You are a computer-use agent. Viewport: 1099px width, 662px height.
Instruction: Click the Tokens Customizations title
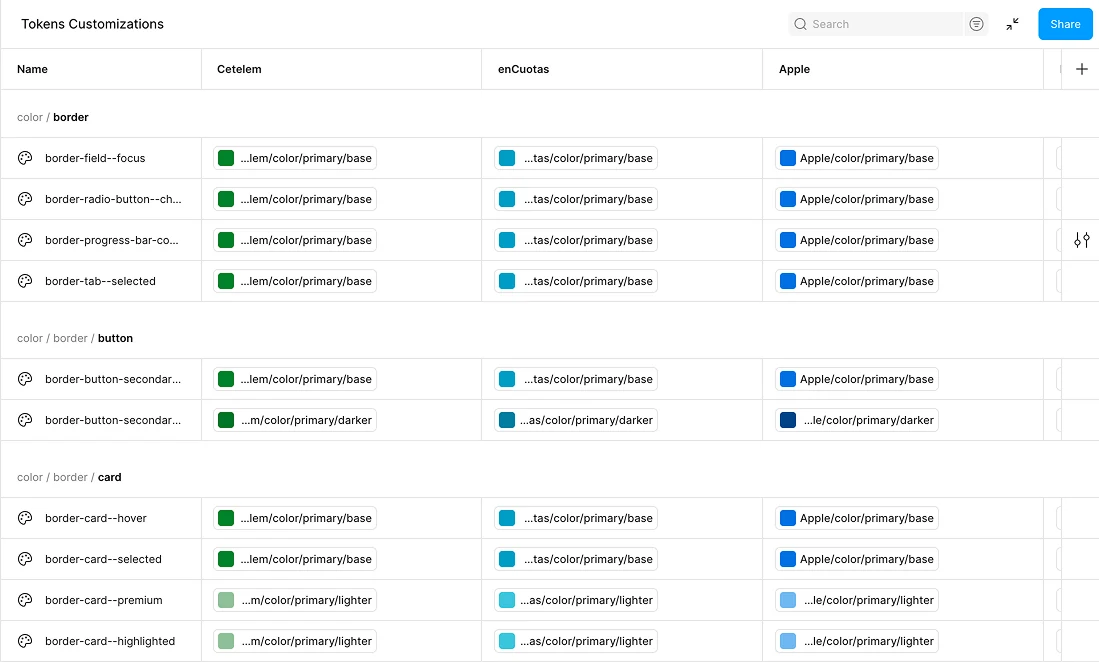pos(93,24)
